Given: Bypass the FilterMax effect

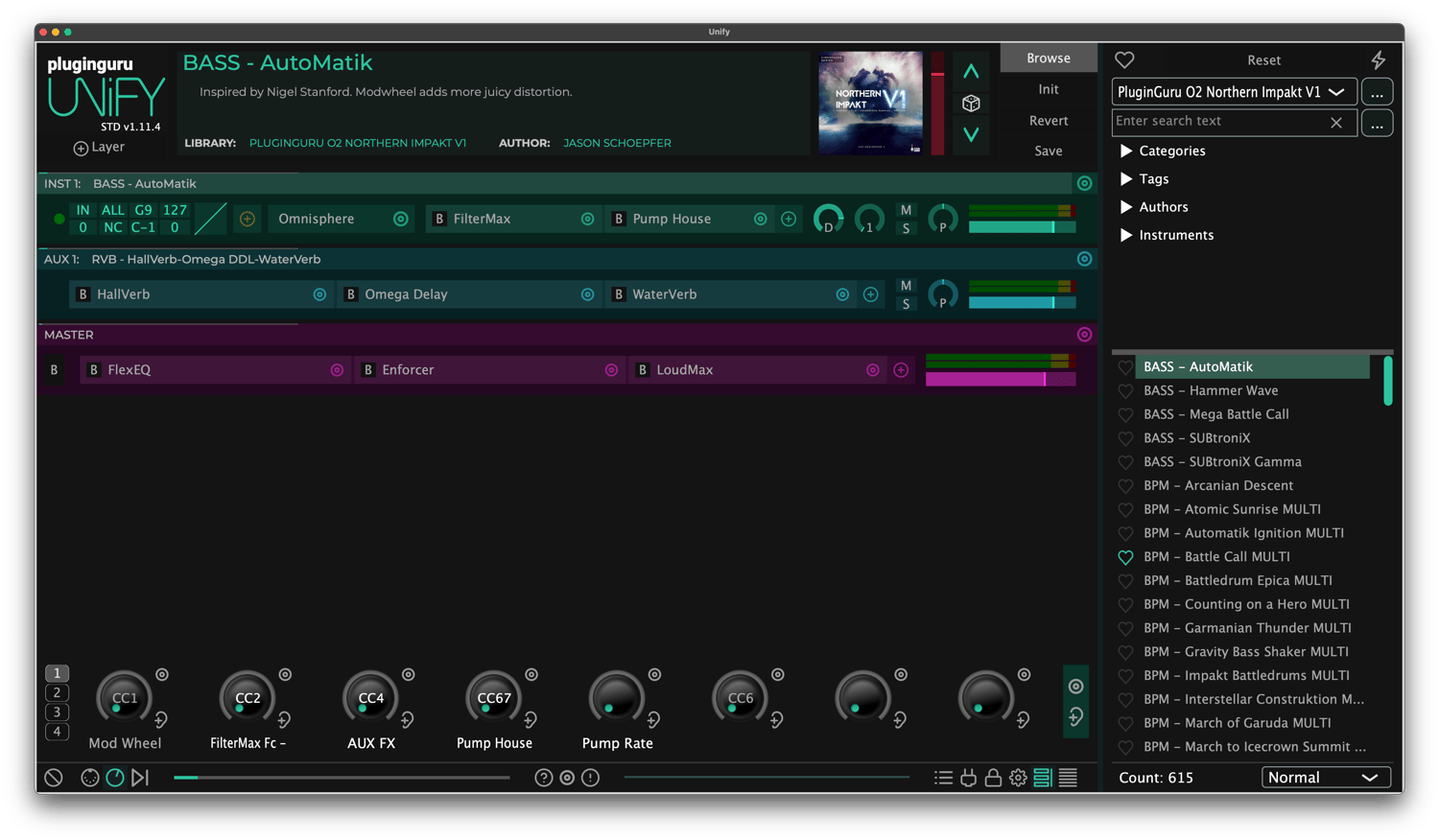Looking at the screenshot, I should (x=439, y=219).
